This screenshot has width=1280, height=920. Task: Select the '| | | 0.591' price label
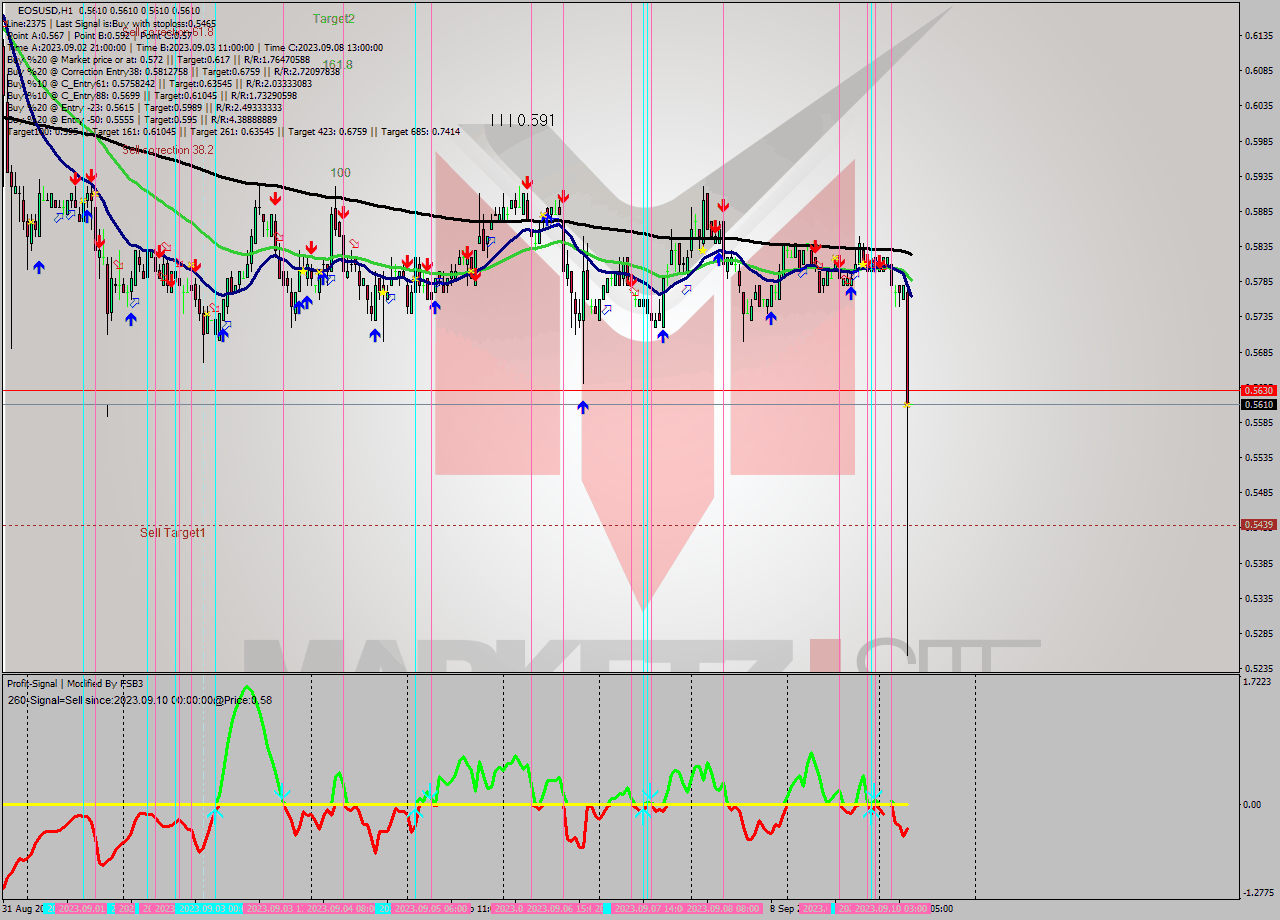(x=522, y=120)
